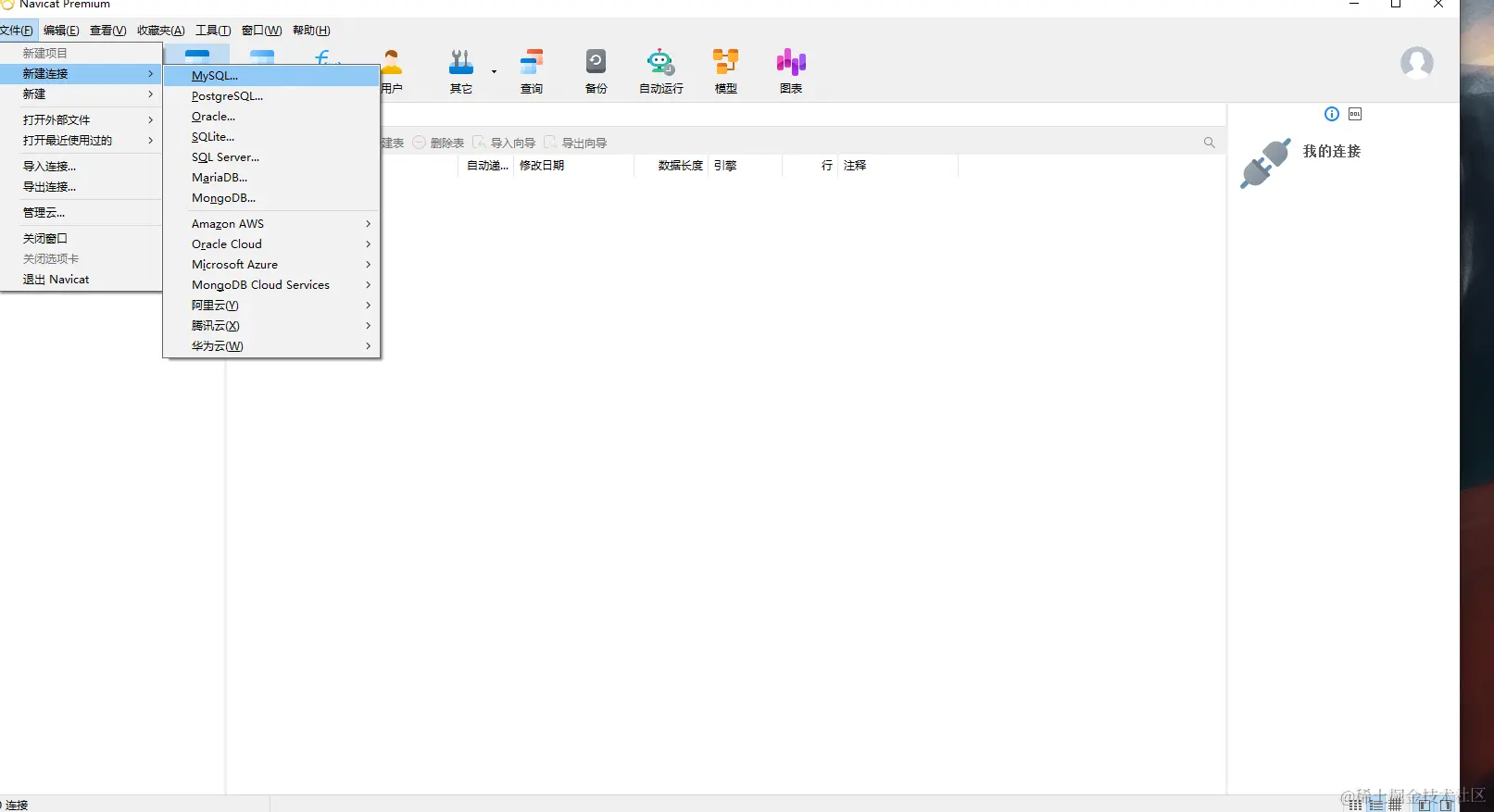
Task: Toggle the navigation pane visibility icon
Action: point(1425,805)
